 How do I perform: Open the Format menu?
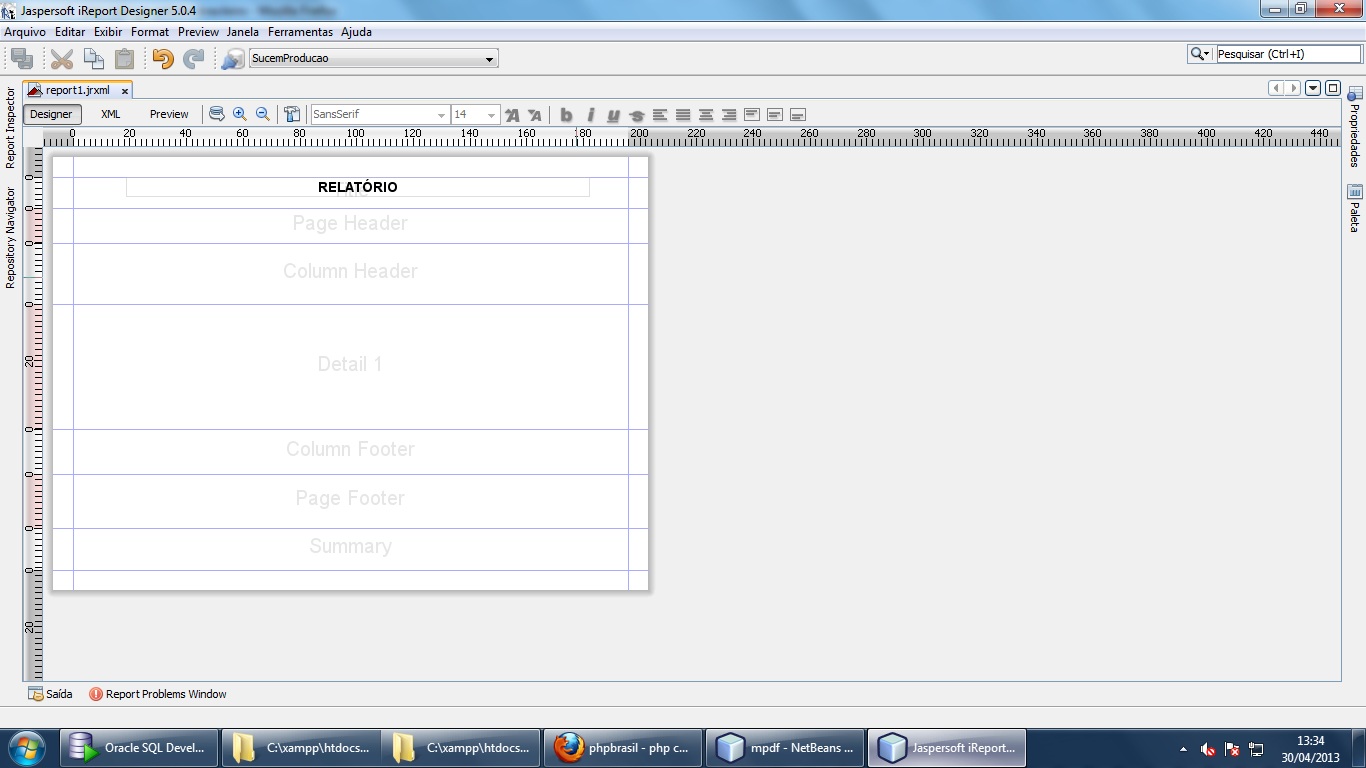(x=150, y=32)
